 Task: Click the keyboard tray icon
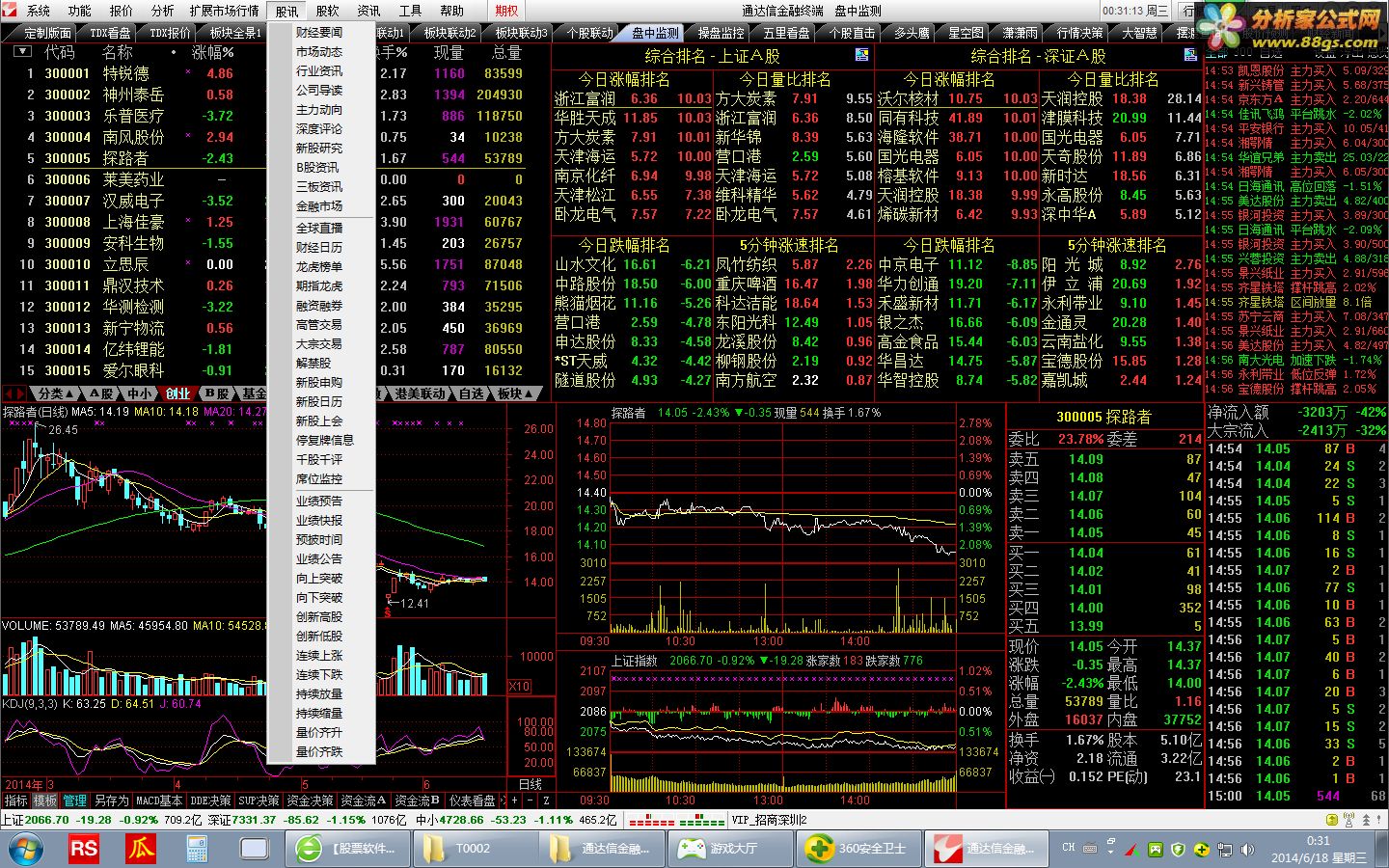pos(1090,849)
